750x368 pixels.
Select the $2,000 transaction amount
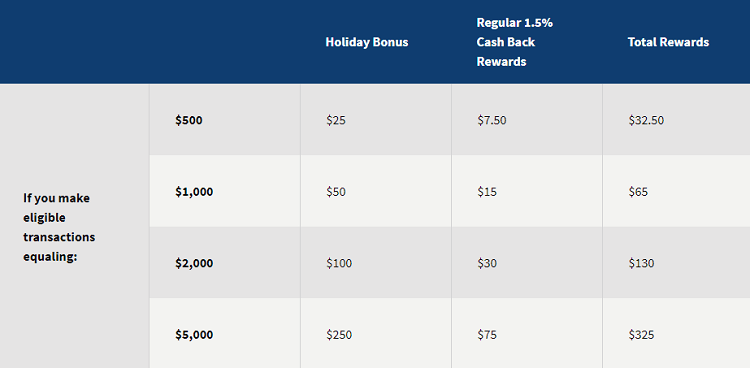tap(194, 263)
